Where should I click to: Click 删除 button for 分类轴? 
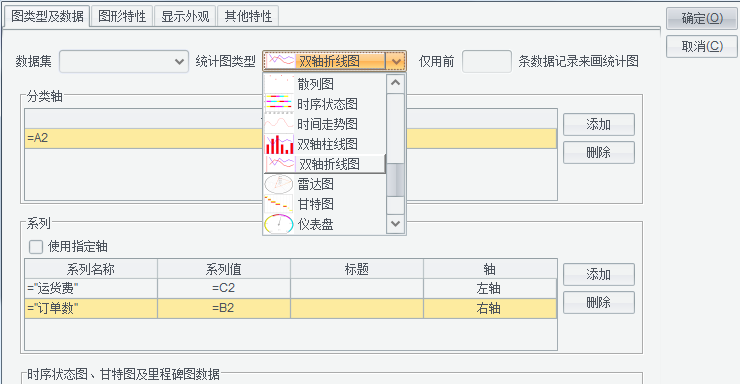click(x=598, y=152)
